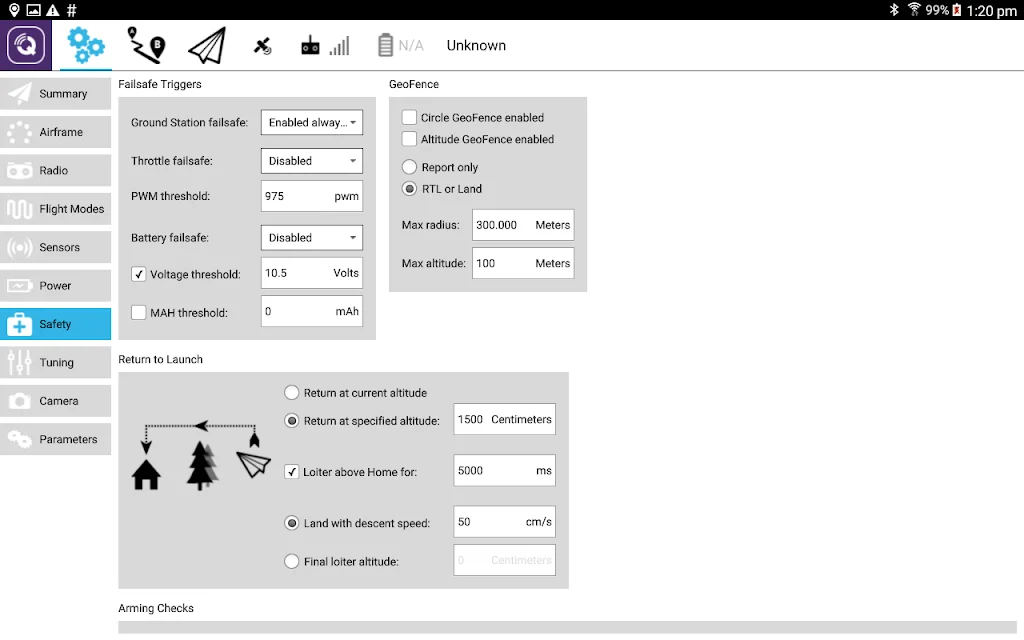
Task: Switch to the fly view paper plane icon
Action: pos(207,45)
